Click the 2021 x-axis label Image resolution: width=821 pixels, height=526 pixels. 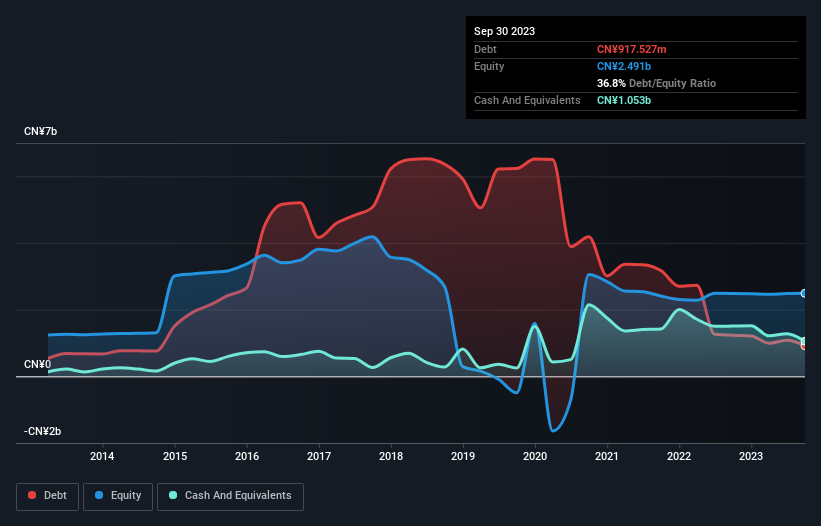click(x=607, y=456)
